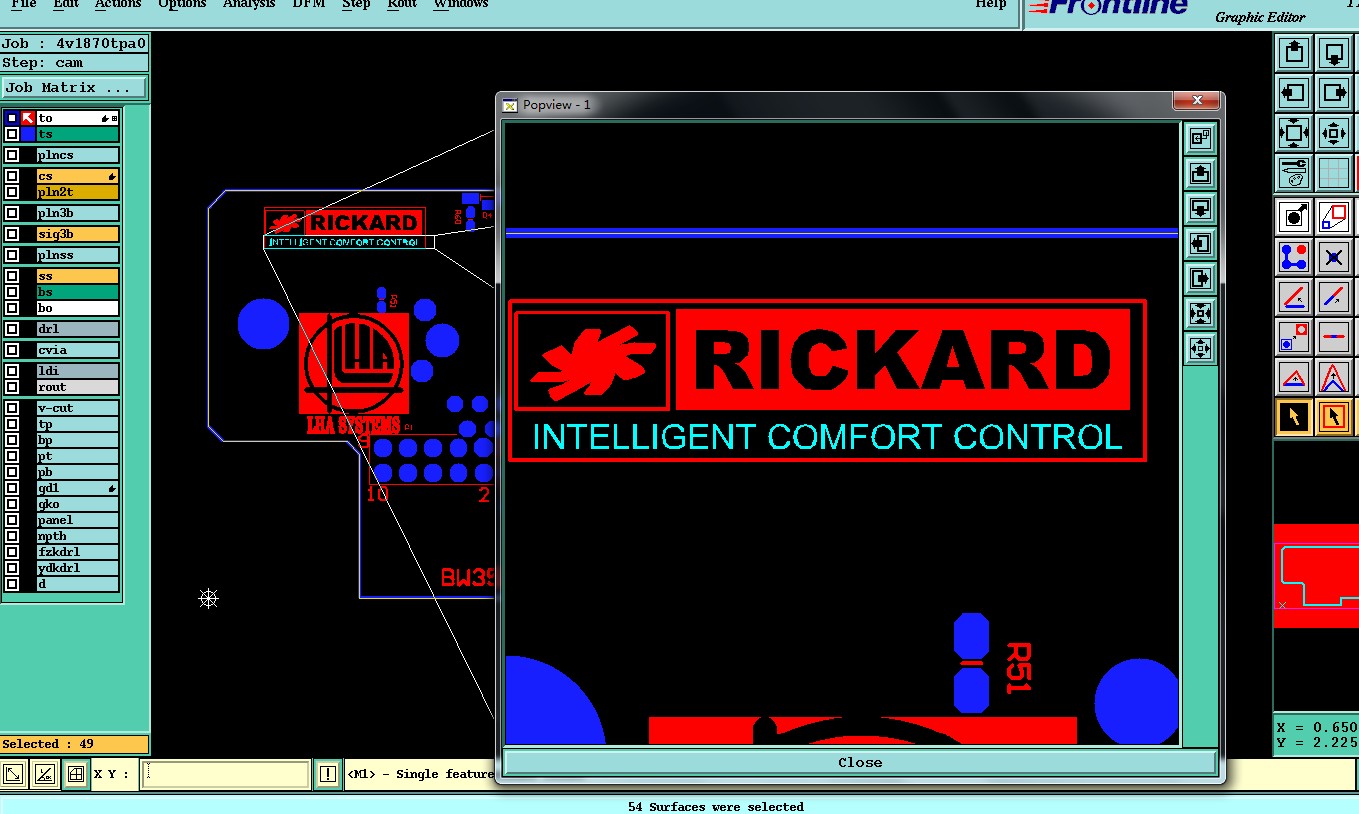Select the blue square to red square tool
This screenshot has width=1359, height=814.
pos(1294,337)
